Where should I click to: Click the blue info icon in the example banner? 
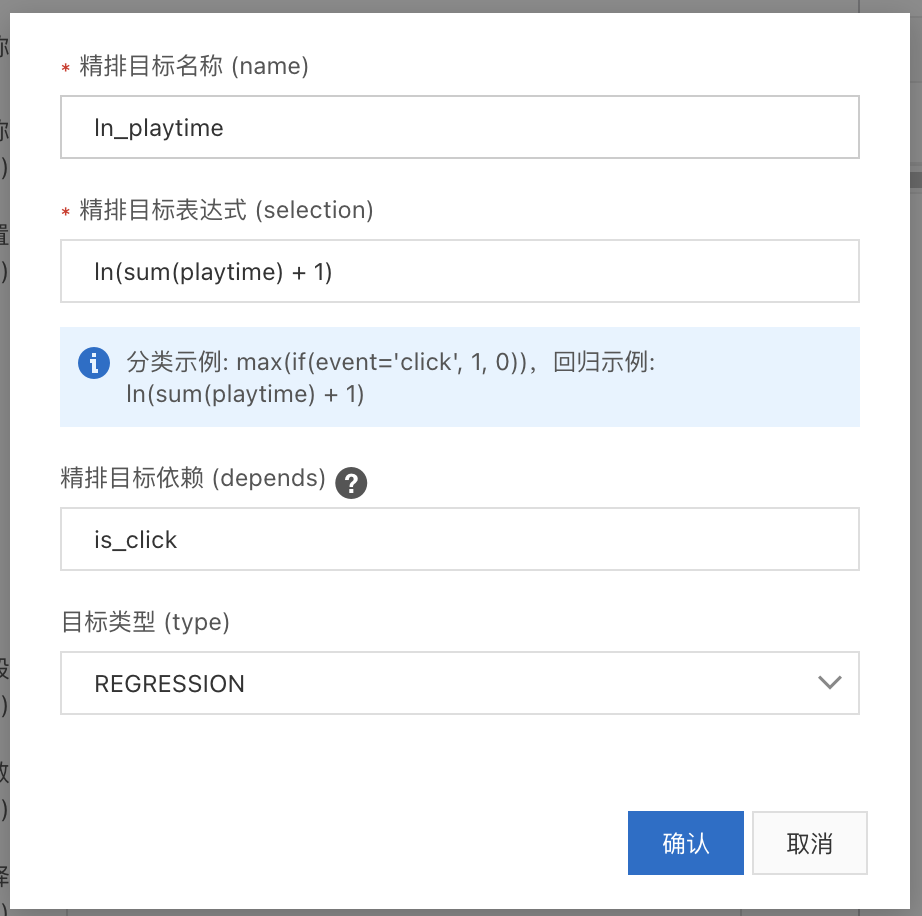(x=94, y=362)
